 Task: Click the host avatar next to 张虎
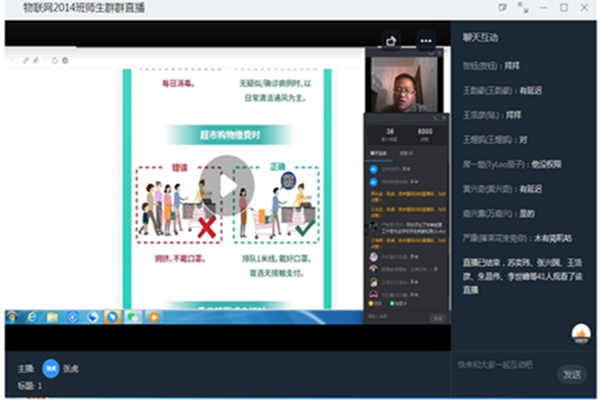[x=51, y=366]
